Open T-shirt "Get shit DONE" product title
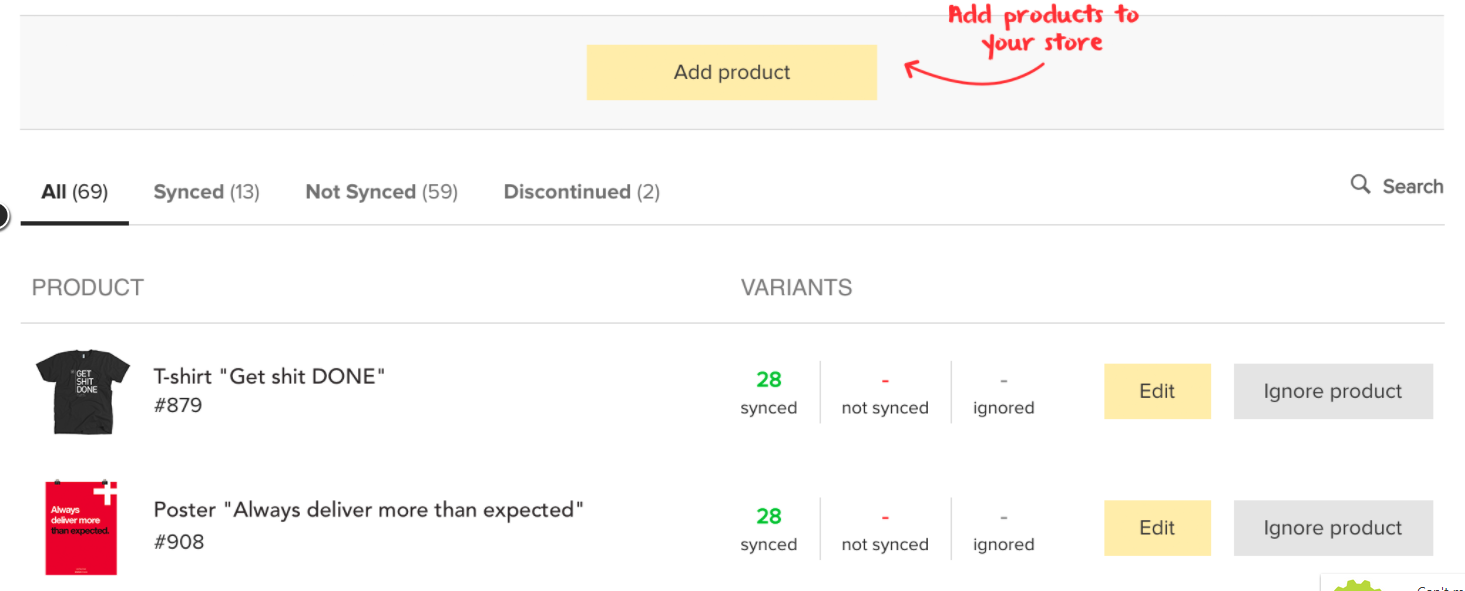The height and width of the screenshot is (591, 1465). pos(270,377)
